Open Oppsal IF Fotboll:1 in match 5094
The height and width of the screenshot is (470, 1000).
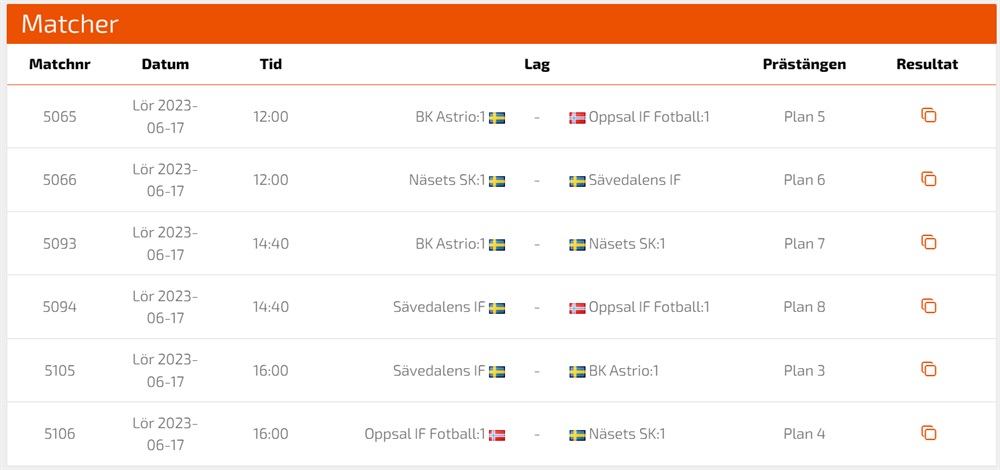649,307
